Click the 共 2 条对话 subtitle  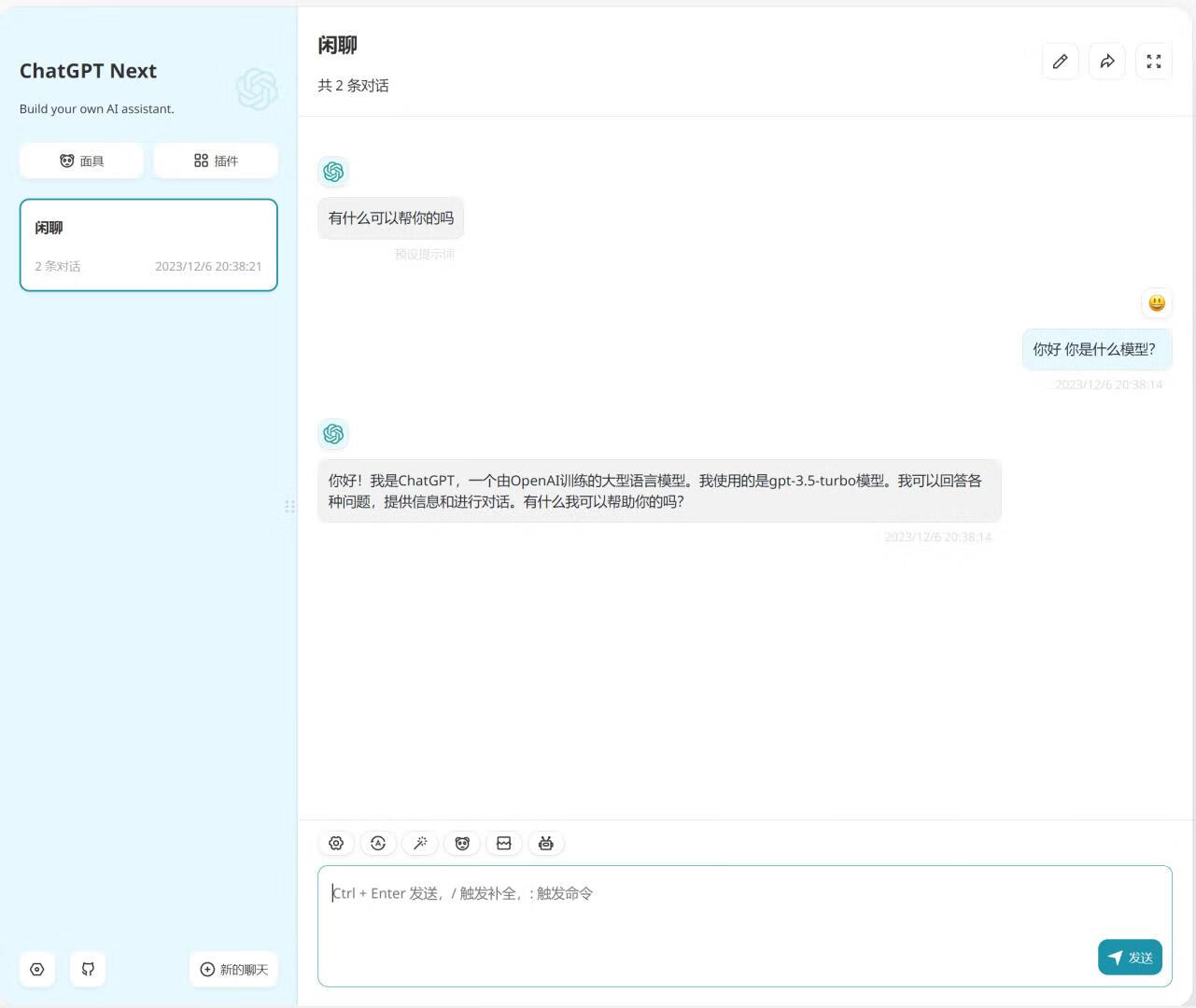pyautogui.click(x=353, y=85)
